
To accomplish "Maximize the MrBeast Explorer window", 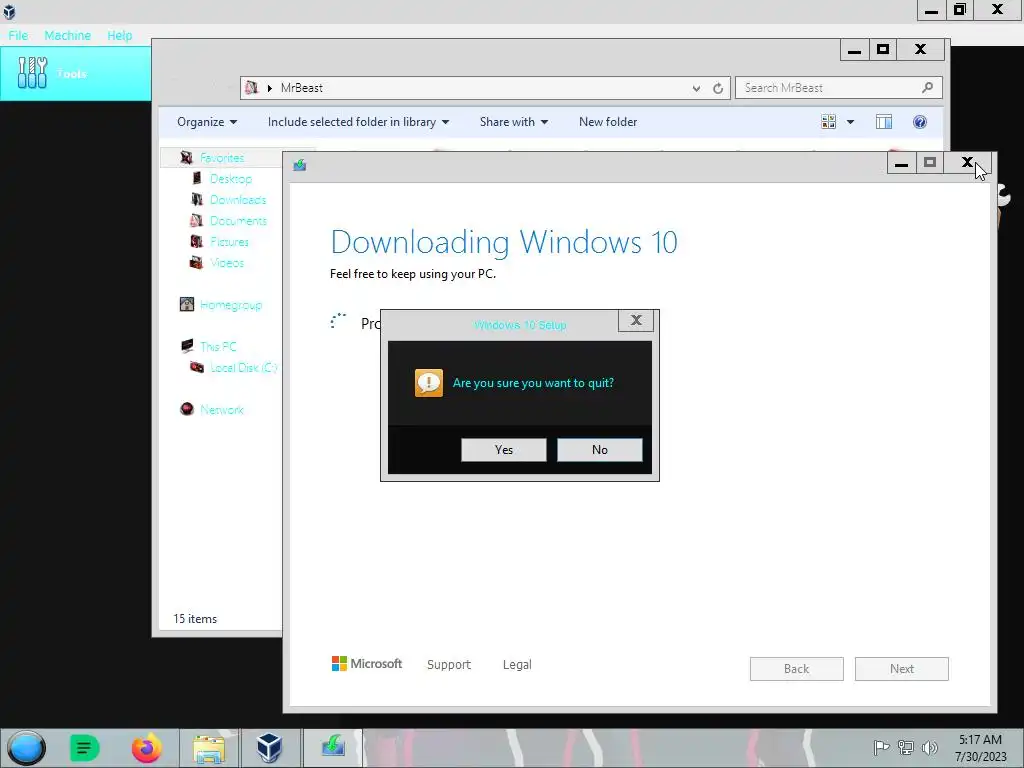I will [883, 50].
